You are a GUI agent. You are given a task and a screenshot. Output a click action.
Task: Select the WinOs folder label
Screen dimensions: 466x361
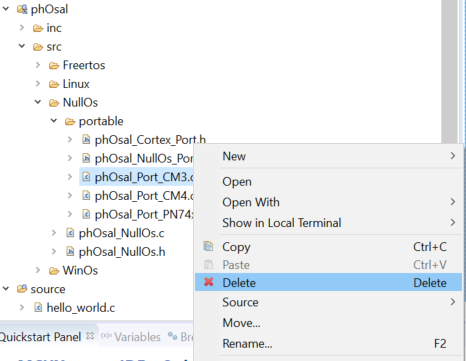pyautogui.click(x=80, y=270)
